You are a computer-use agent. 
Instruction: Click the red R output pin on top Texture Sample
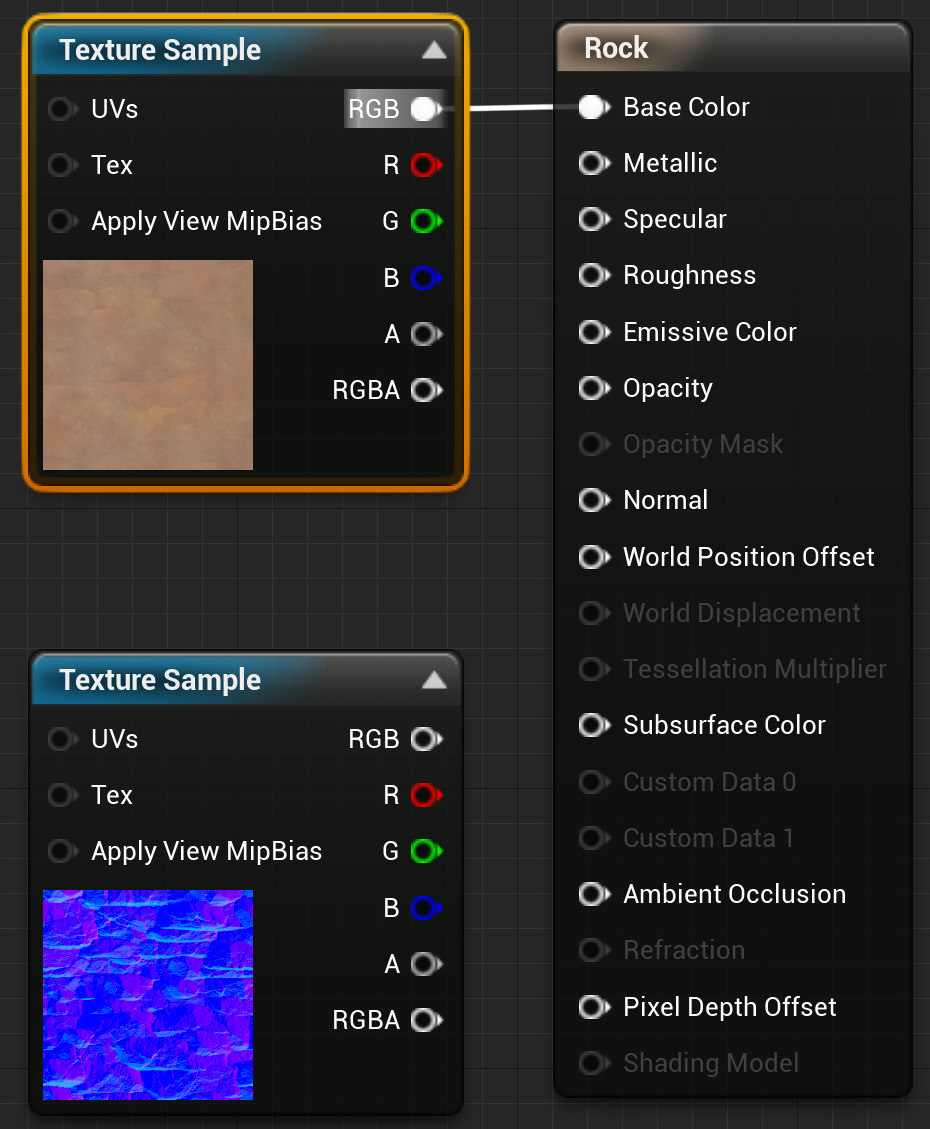click(x=425, y=165)
